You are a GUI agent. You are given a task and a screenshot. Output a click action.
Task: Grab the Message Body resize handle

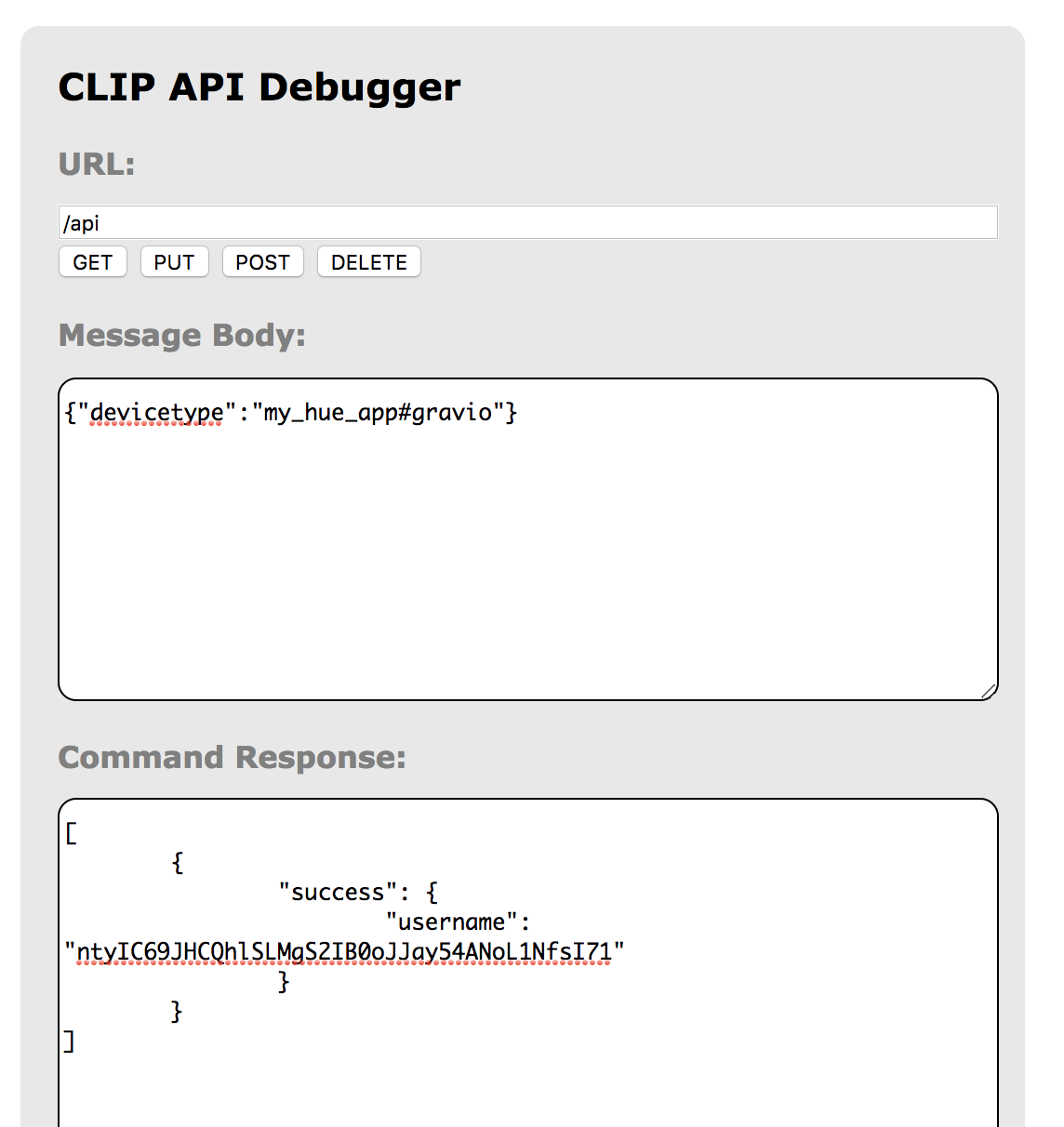(x=989, y=691)
